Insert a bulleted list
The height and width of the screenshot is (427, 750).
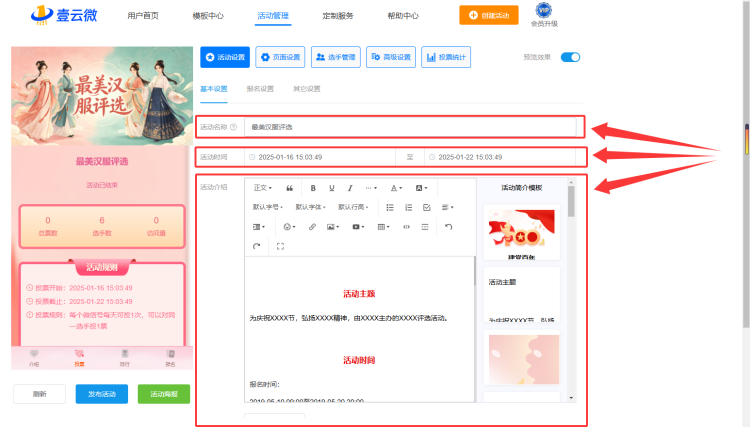point(390,207)
